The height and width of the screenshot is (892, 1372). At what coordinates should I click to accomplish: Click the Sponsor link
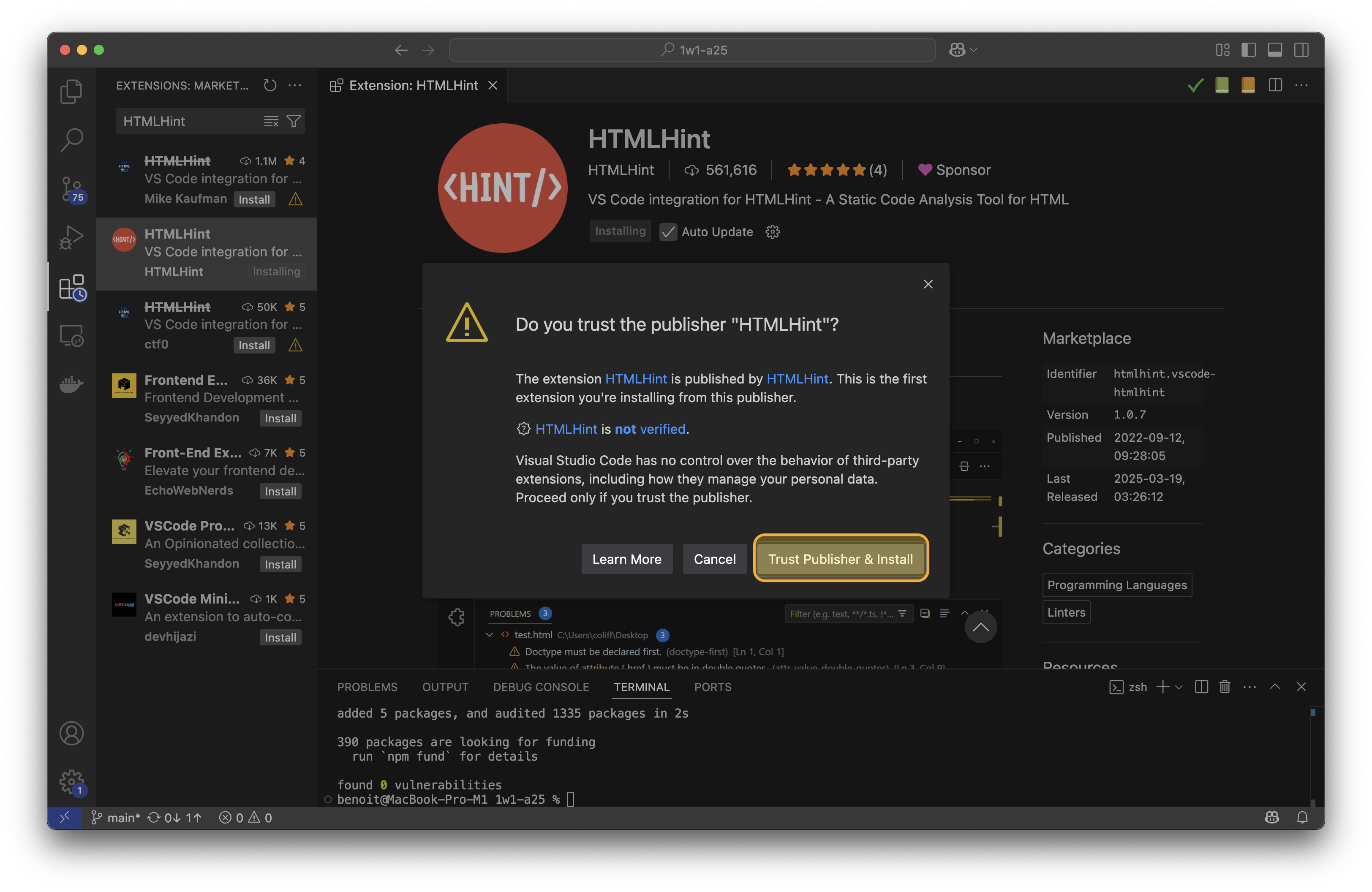(954, 170)
